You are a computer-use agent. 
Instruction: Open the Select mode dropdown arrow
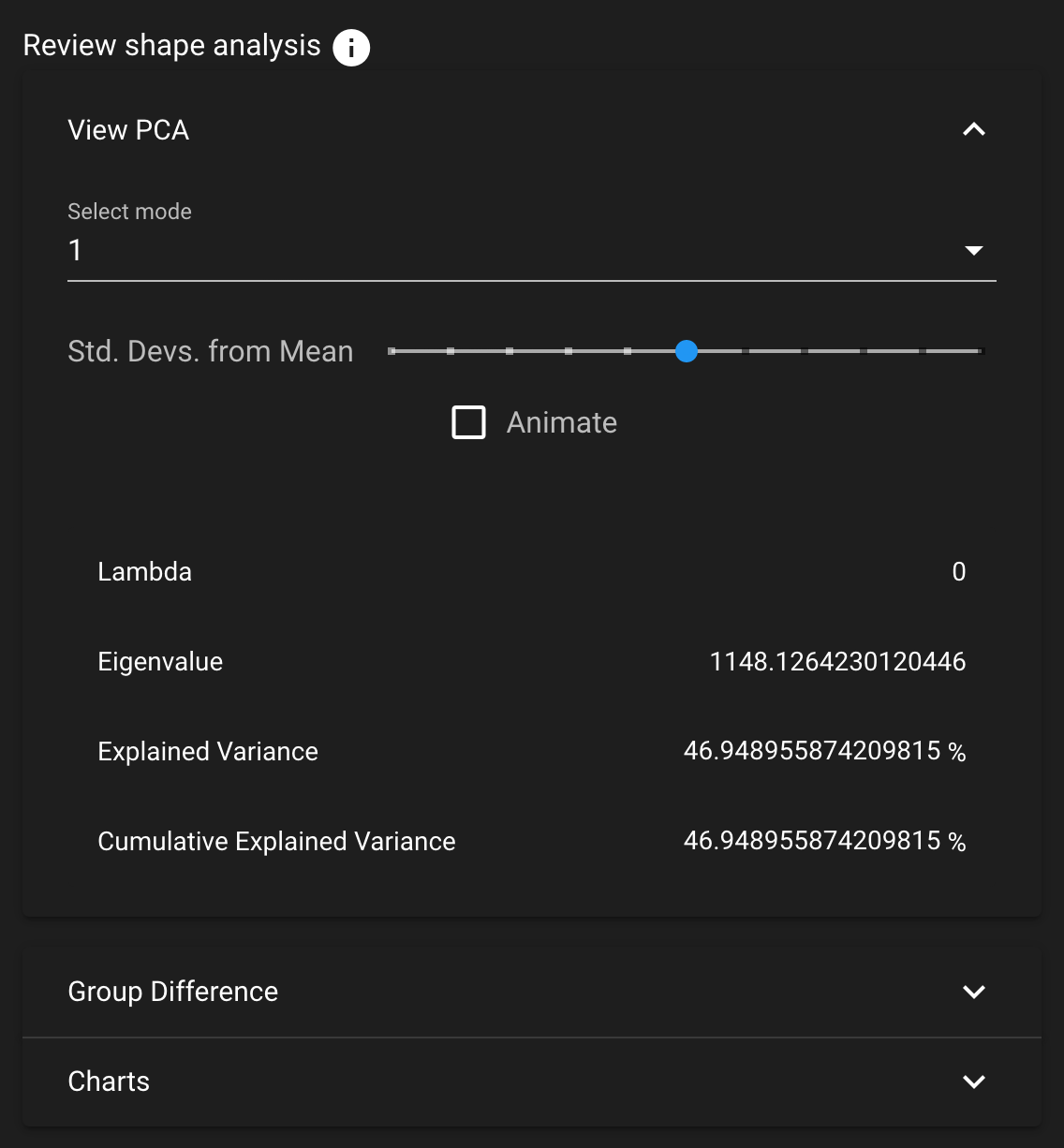tap(974, 250)
